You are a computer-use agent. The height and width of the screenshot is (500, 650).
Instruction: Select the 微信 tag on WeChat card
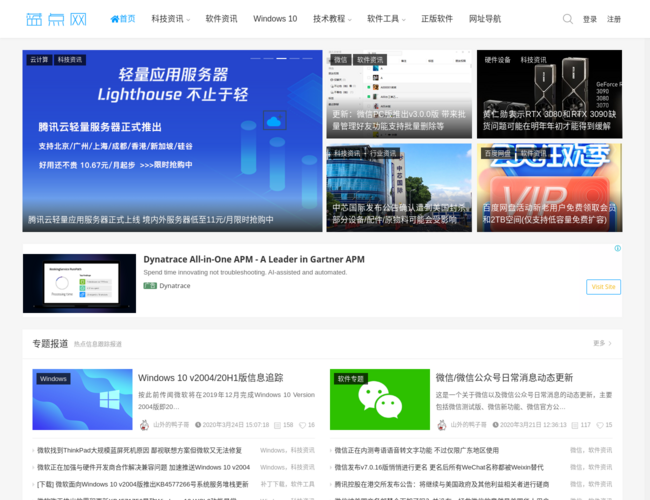click(340, 60)
